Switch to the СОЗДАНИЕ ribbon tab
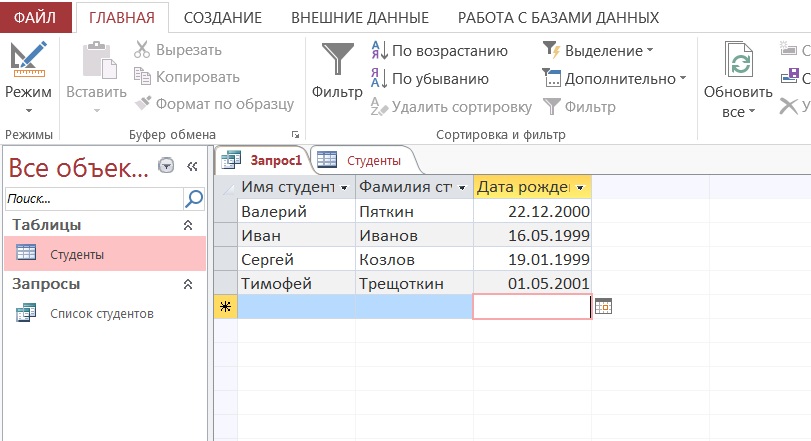Viewport: 811px width, 441px height. coord(223,18)
